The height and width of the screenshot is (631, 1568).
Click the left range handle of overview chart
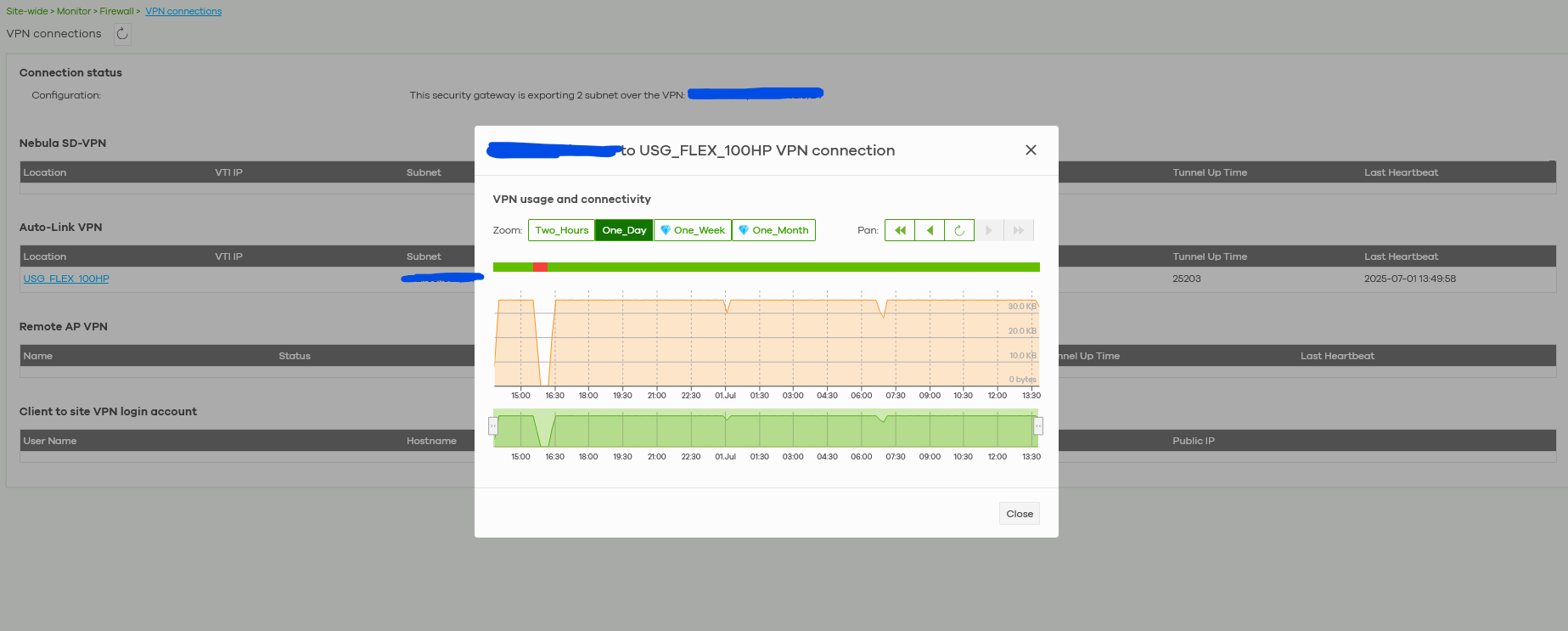click(x=493, y=426)
